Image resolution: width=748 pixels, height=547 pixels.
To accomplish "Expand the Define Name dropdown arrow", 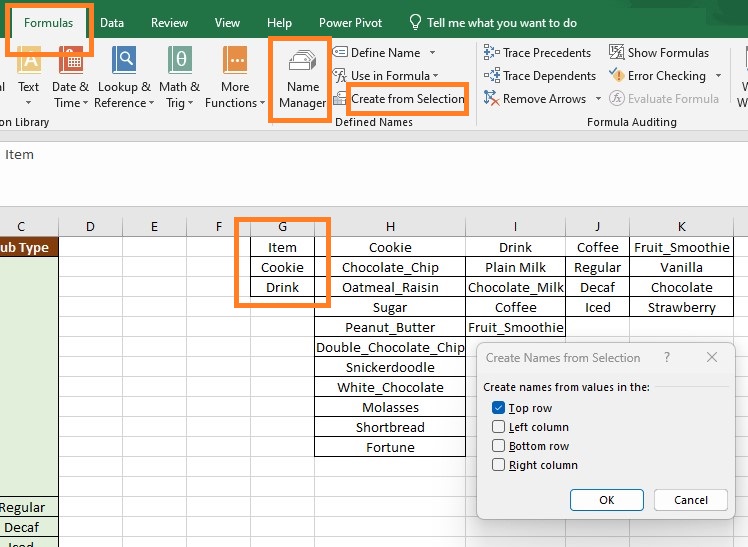I will click(432, 52).
